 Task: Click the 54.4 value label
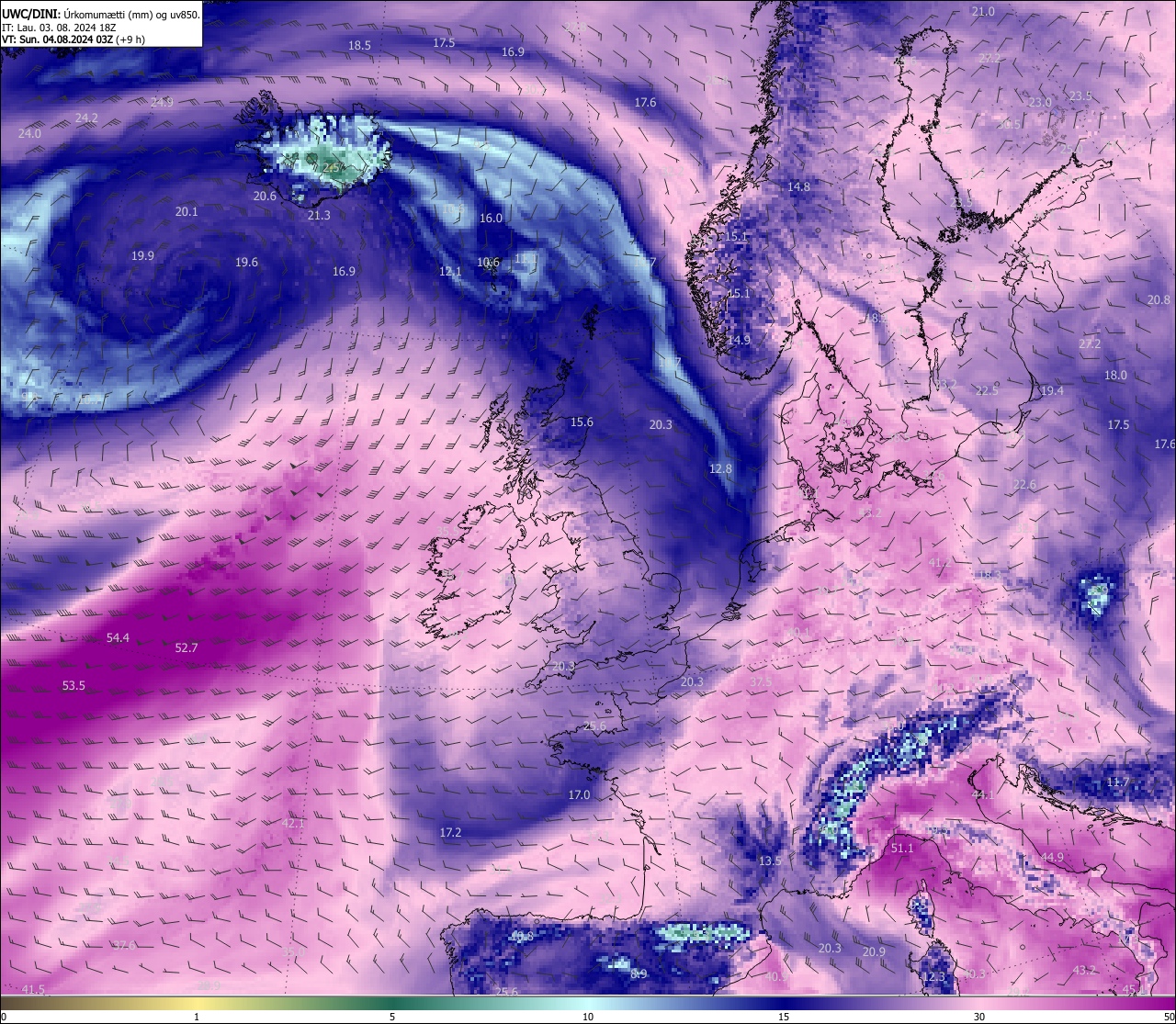coord(118,638)
